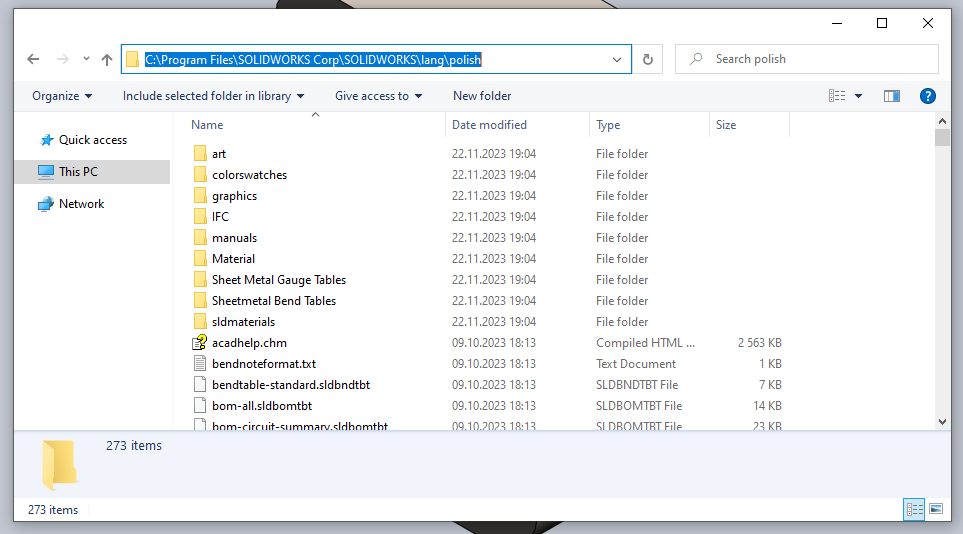Viewport: 963px width, 534px height.
Task: Click the colorswatches folder icon
Action: (200, 175)
